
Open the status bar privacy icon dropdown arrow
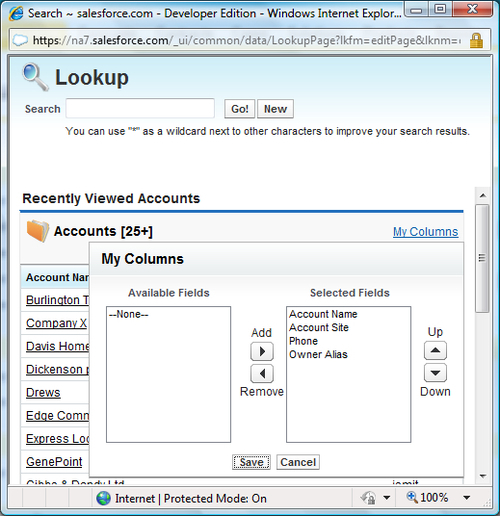click(387, 498)
